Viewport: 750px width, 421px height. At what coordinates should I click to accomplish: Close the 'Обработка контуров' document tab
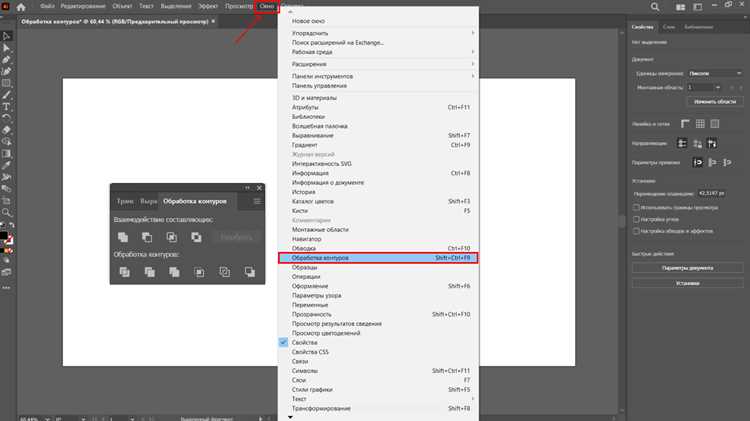tap(213, 22)
